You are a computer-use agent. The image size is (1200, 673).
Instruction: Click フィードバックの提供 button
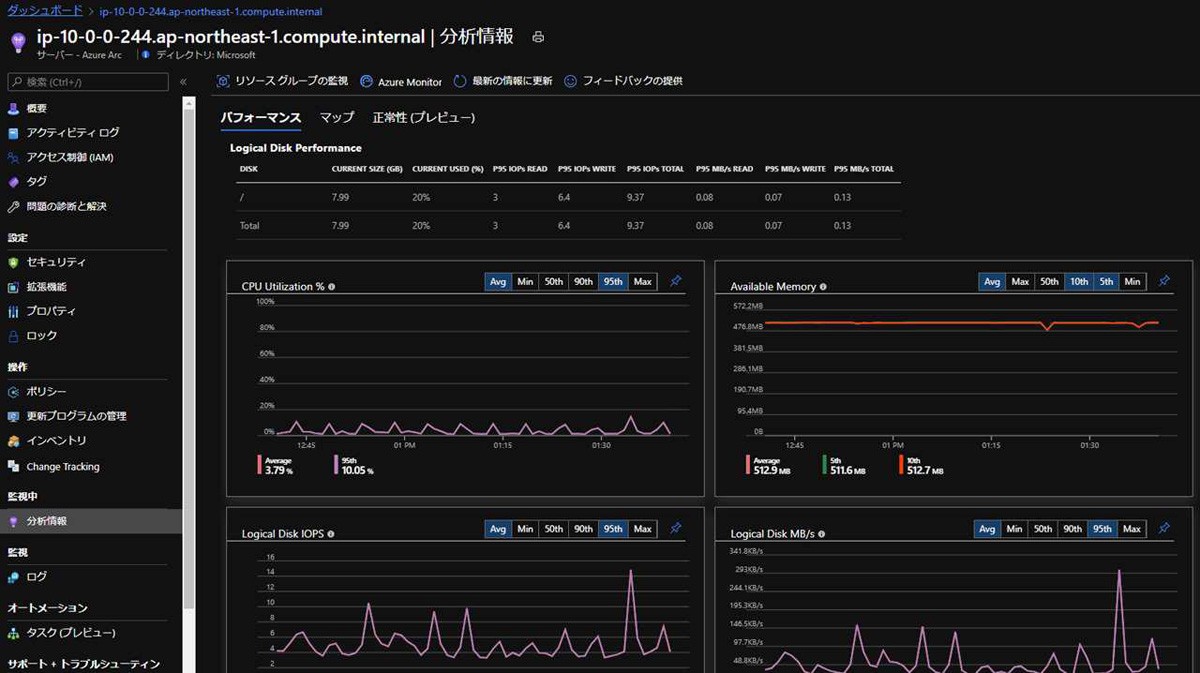pyautogui.click(x=623, y=81)
